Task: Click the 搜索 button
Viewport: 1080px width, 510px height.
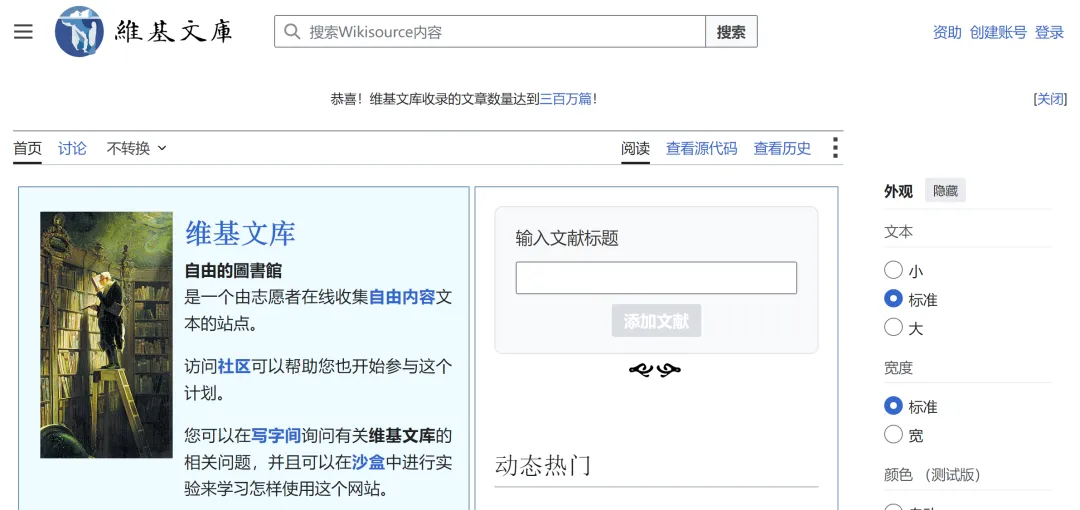Action: click(731, 32)
